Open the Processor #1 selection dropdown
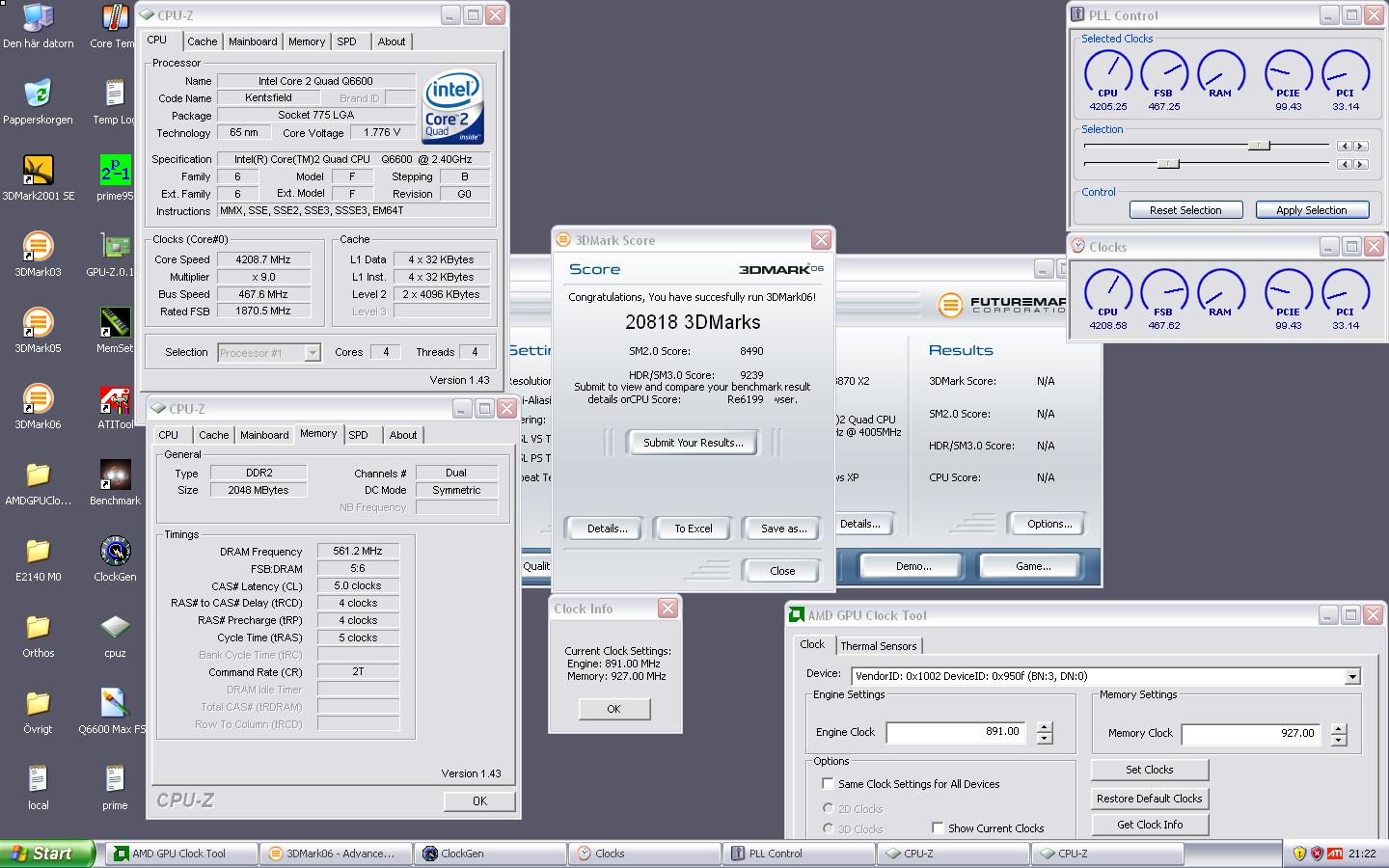Screen dimensions: 1389x868 [312, 353]
